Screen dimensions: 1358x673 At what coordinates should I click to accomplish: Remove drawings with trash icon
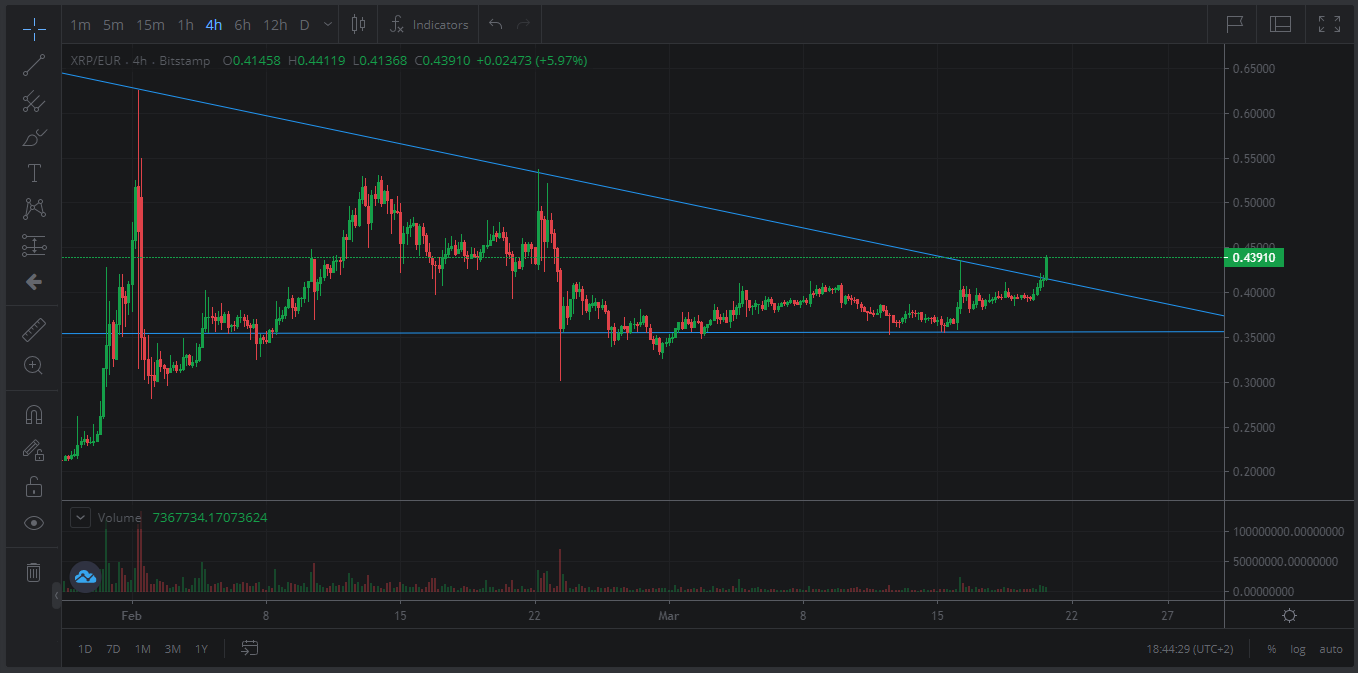click(34, 572)
